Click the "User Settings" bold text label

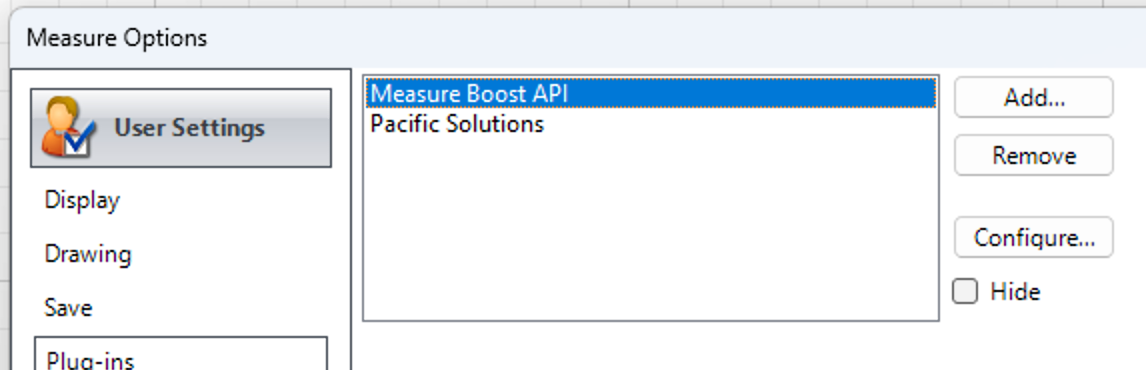click(x=189, y=128)
